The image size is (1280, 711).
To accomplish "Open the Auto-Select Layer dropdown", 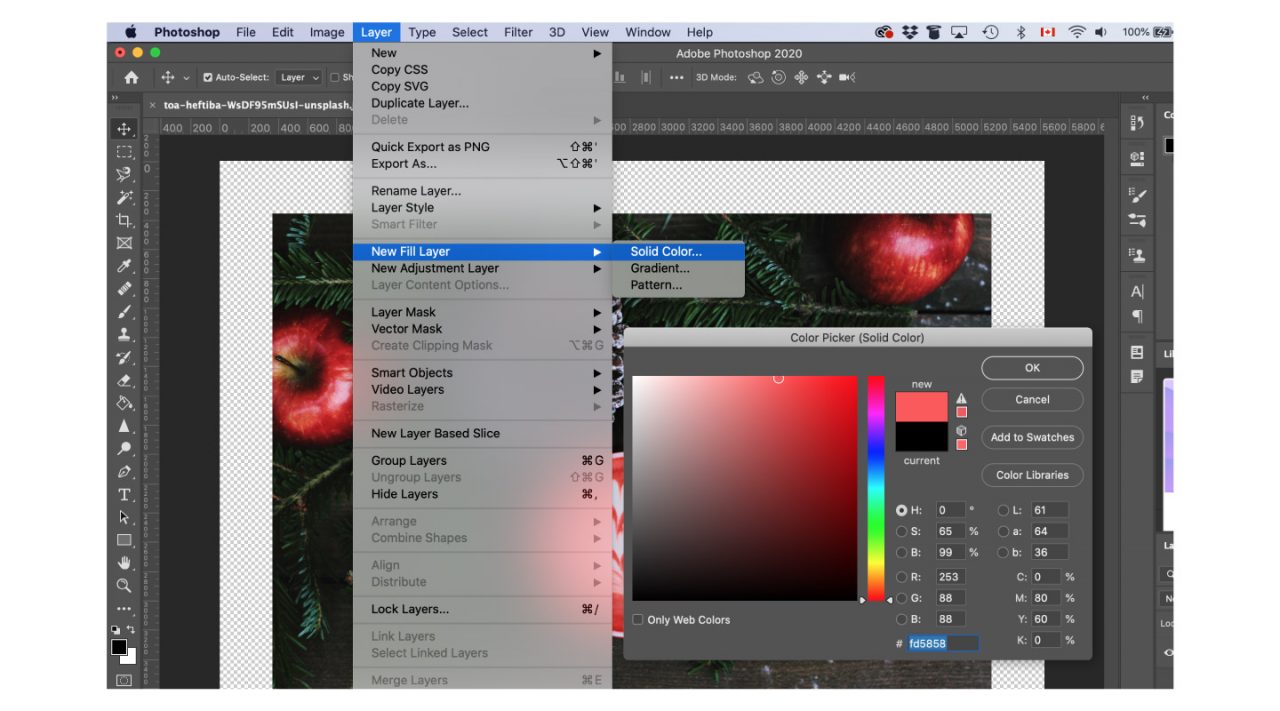I will [299, 77].
